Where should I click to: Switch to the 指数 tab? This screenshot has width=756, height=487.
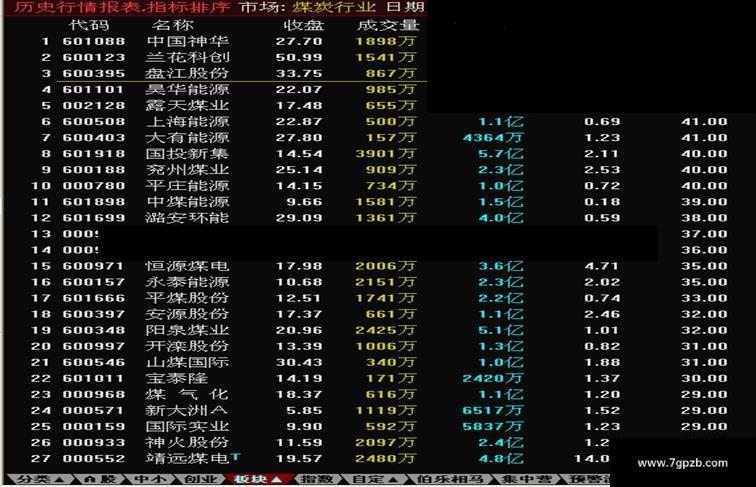[x=317, y=479]
